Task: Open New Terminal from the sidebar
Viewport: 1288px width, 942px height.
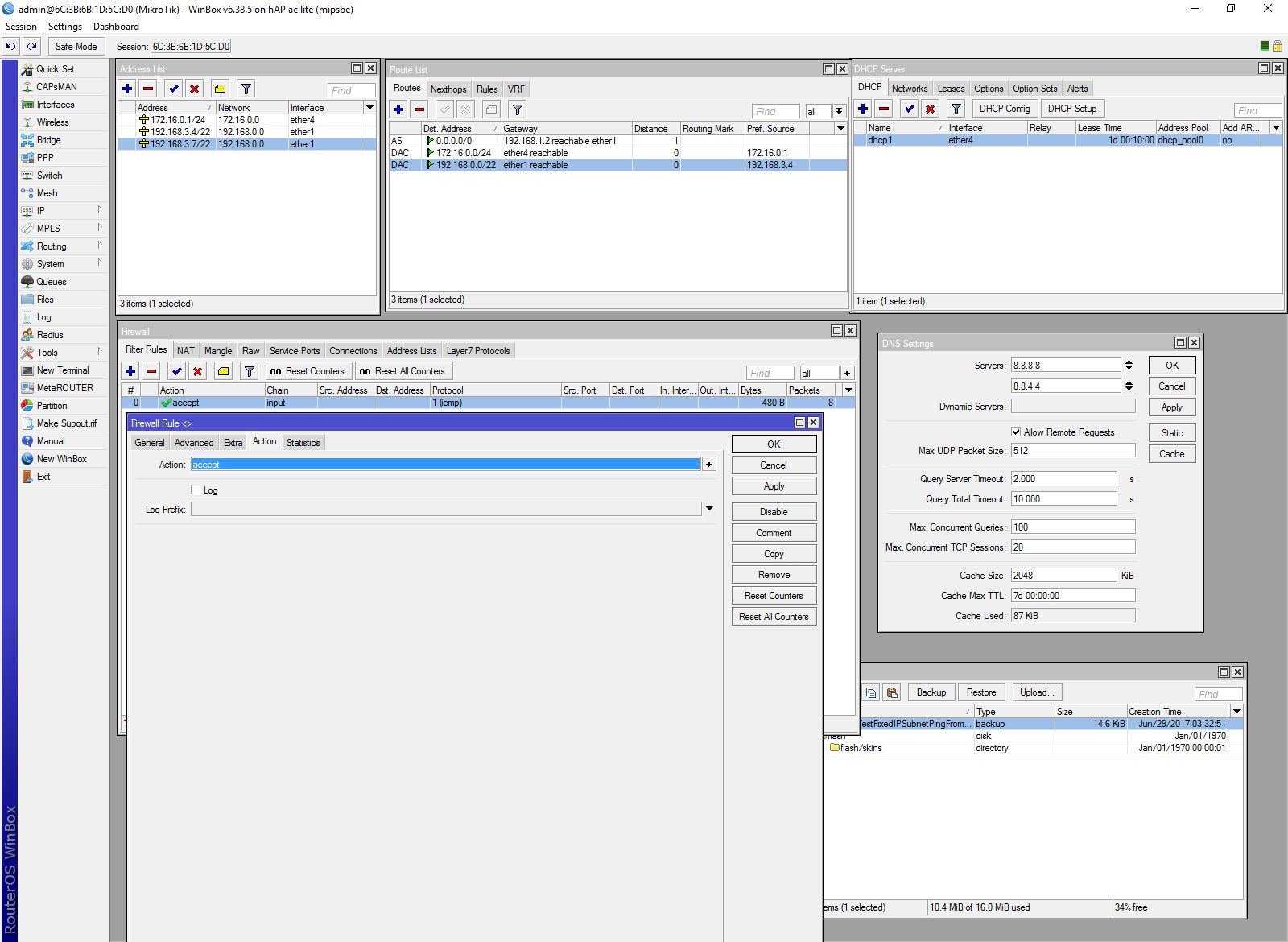Action: 62,370
